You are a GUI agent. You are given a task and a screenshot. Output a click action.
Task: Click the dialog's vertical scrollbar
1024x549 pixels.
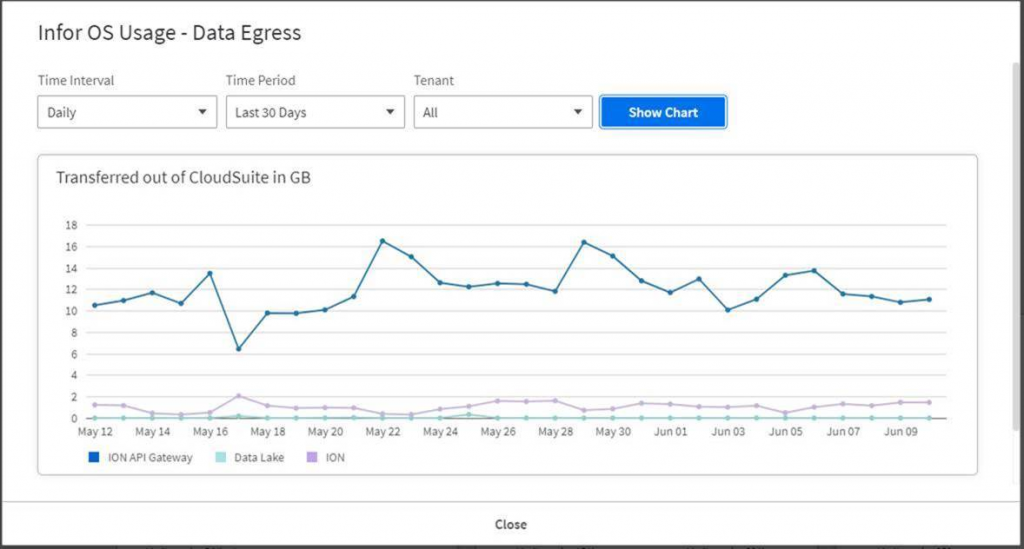tap(1015, 247)
